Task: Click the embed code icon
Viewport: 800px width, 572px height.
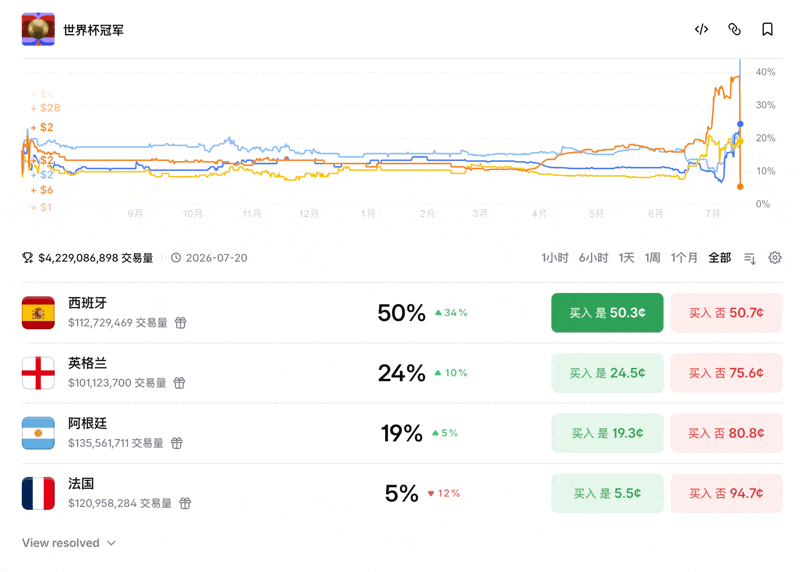Action: coord(702,30)
